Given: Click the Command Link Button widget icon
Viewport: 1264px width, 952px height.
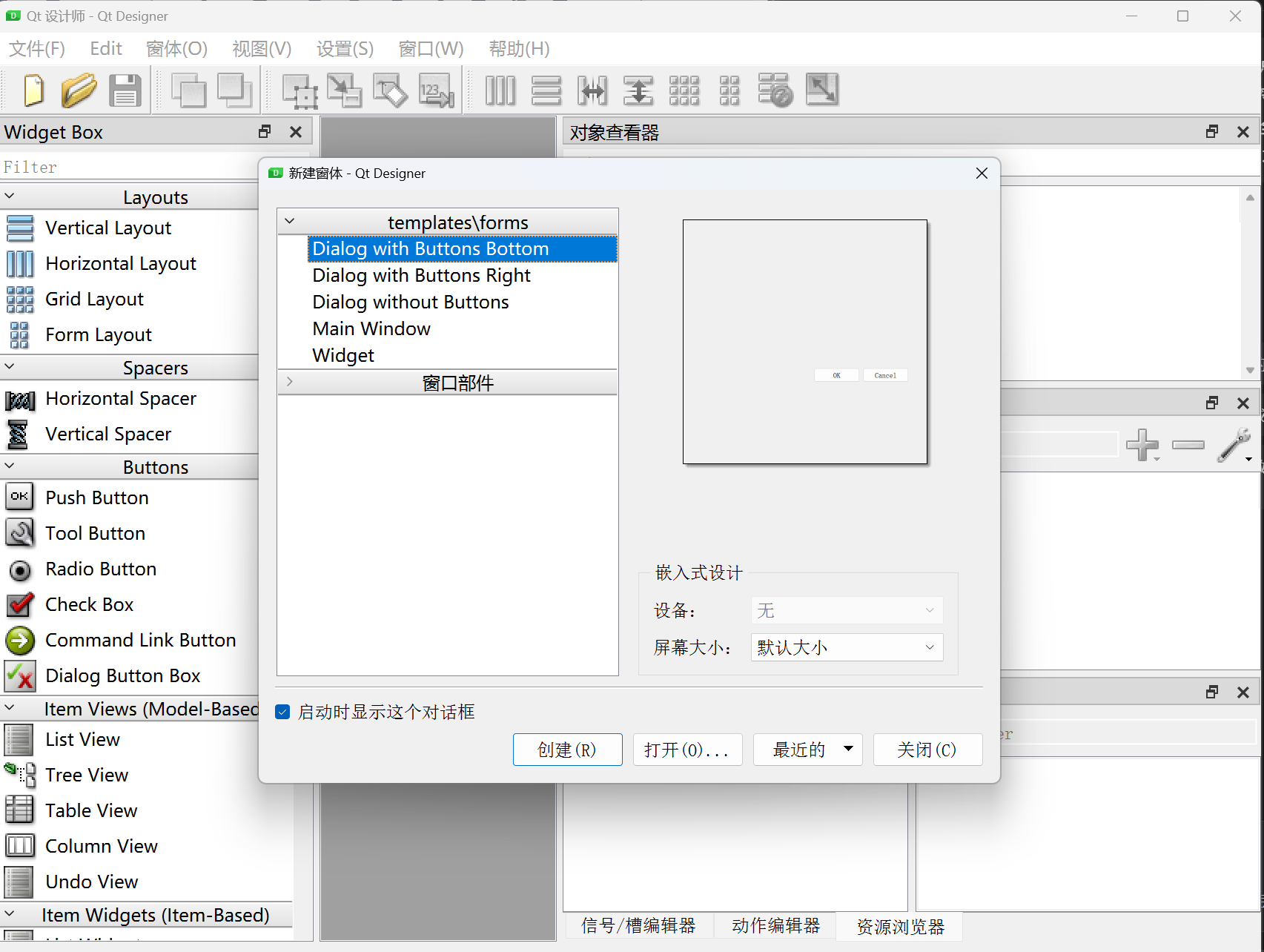Looking at the screenshot, I should tap(20, 641).
